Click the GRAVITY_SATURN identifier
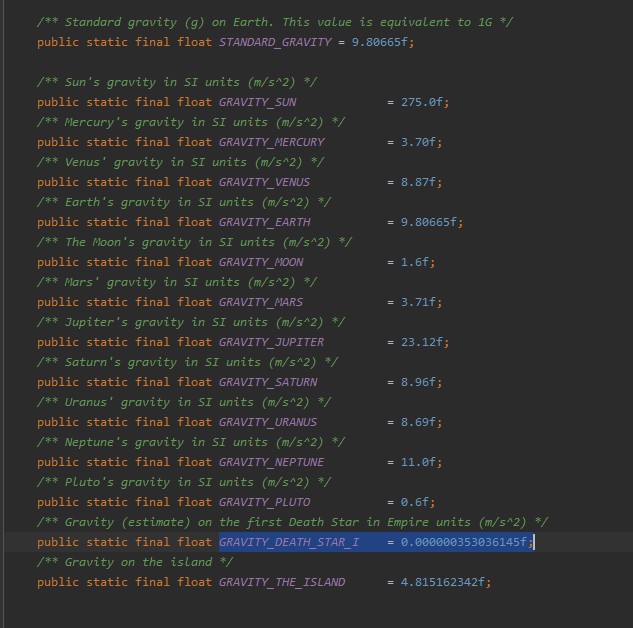 tap(268, 382)
